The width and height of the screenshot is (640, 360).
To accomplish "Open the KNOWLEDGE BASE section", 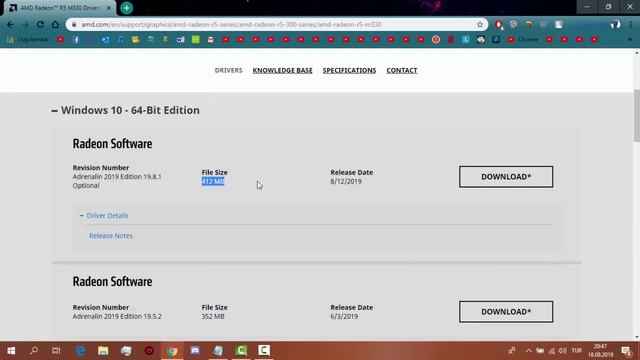I will tap(282, 70).
